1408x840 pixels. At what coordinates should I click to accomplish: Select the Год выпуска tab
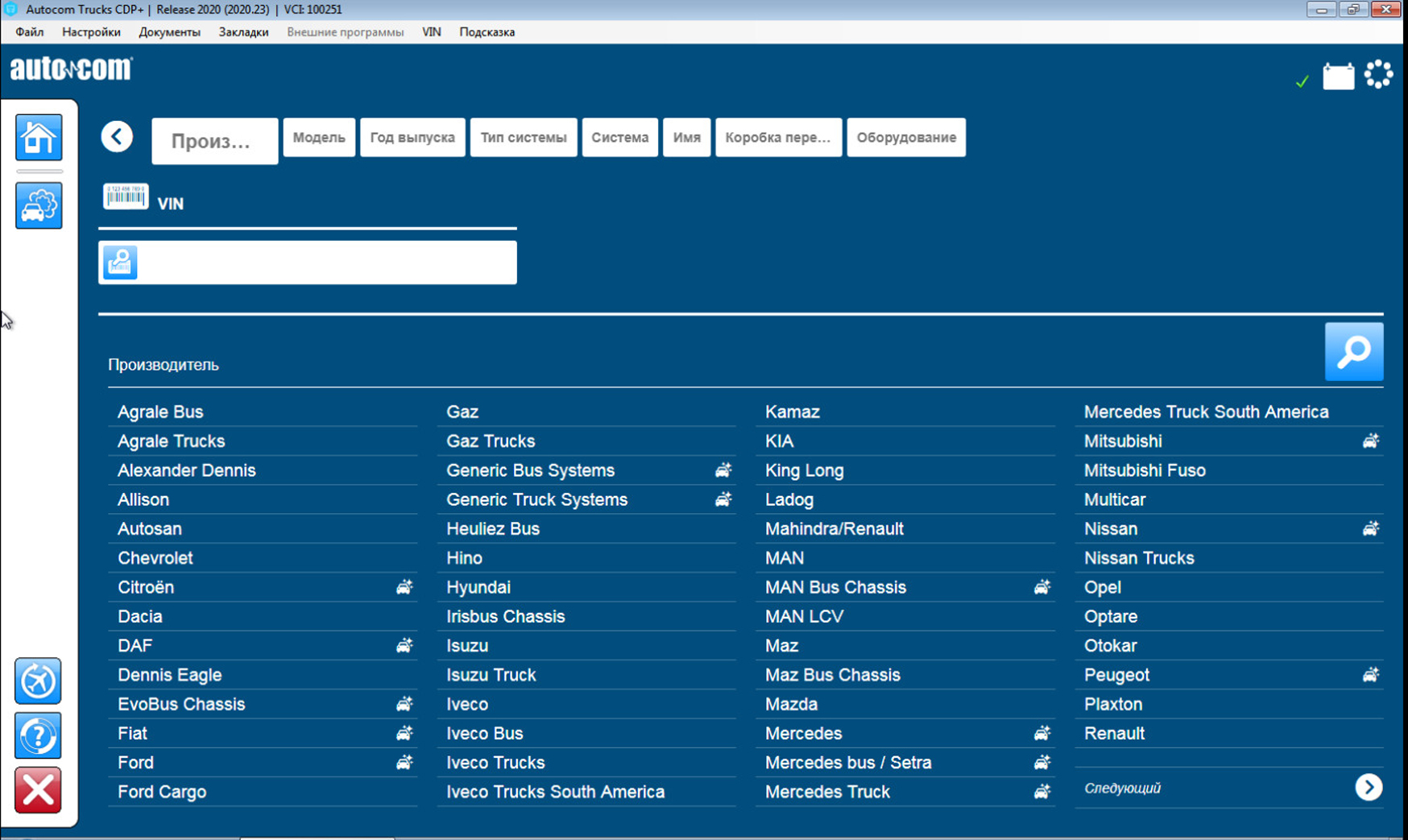click(x=412, y=138)
